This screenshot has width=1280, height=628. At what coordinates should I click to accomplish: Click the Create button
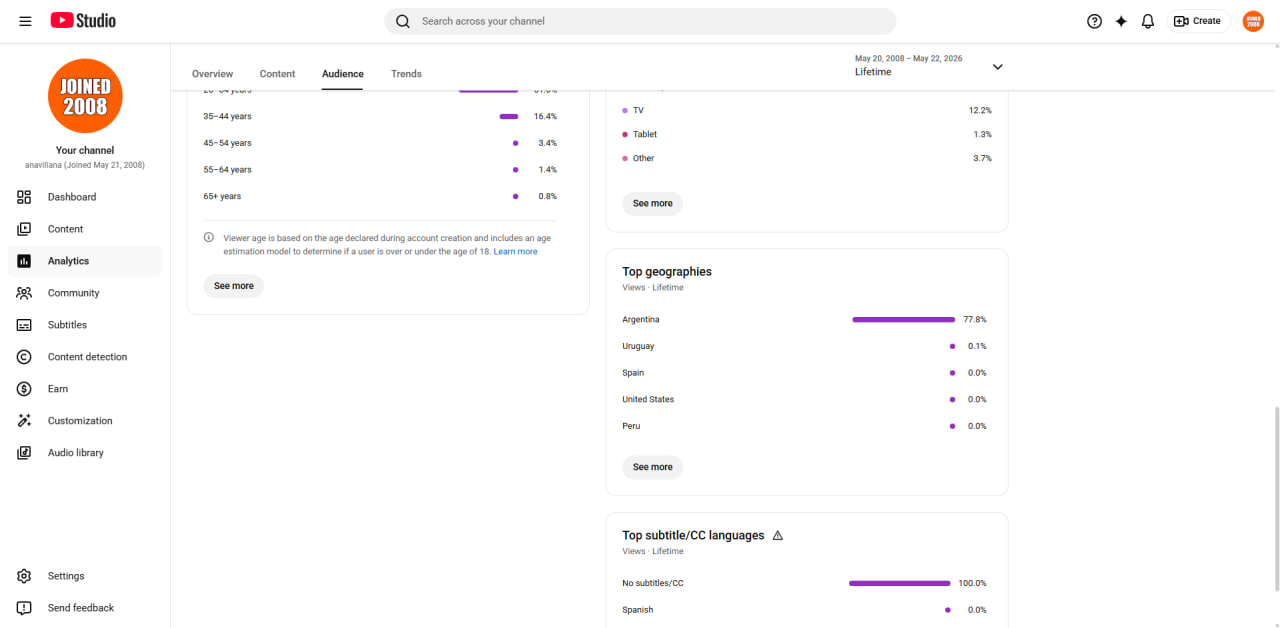[x=1198, y=21]
